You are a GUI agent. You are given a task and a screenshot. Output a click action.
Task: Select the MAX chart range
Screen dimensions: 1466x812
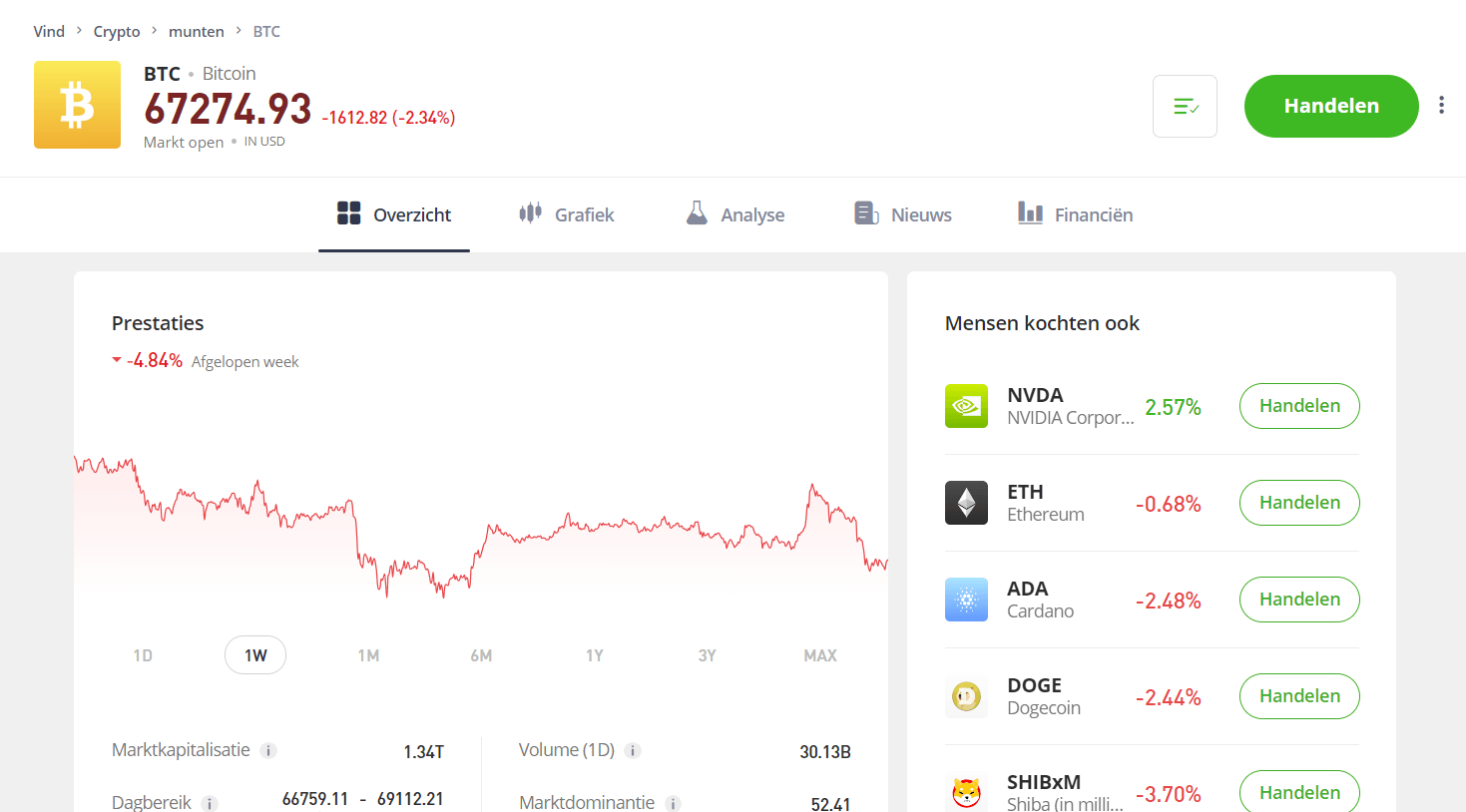pos(820,655)
